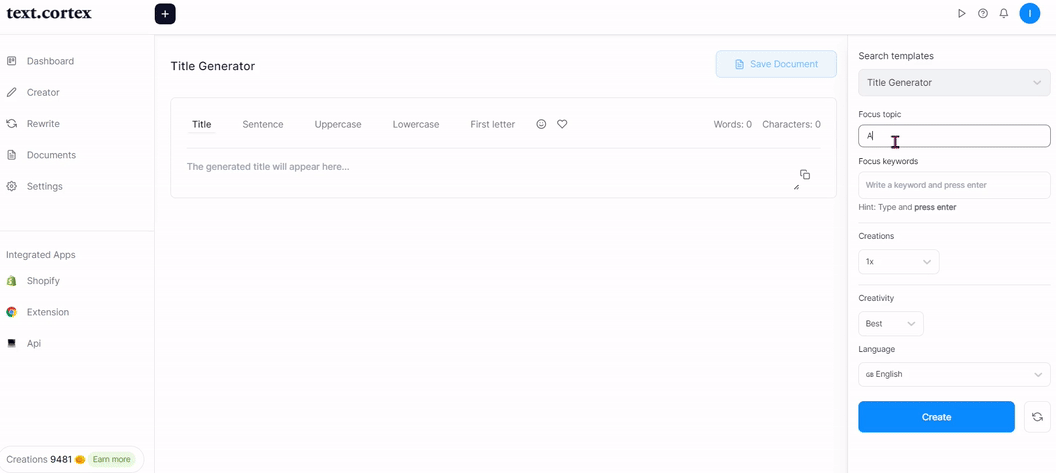
Task: Click the text area resize handle
Action: click(796, 187)
